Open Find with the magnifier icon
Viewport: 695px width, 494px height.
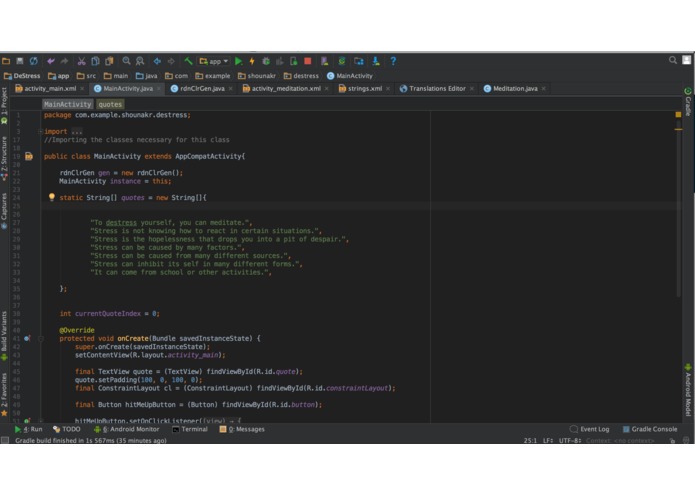tap(126, 61)
